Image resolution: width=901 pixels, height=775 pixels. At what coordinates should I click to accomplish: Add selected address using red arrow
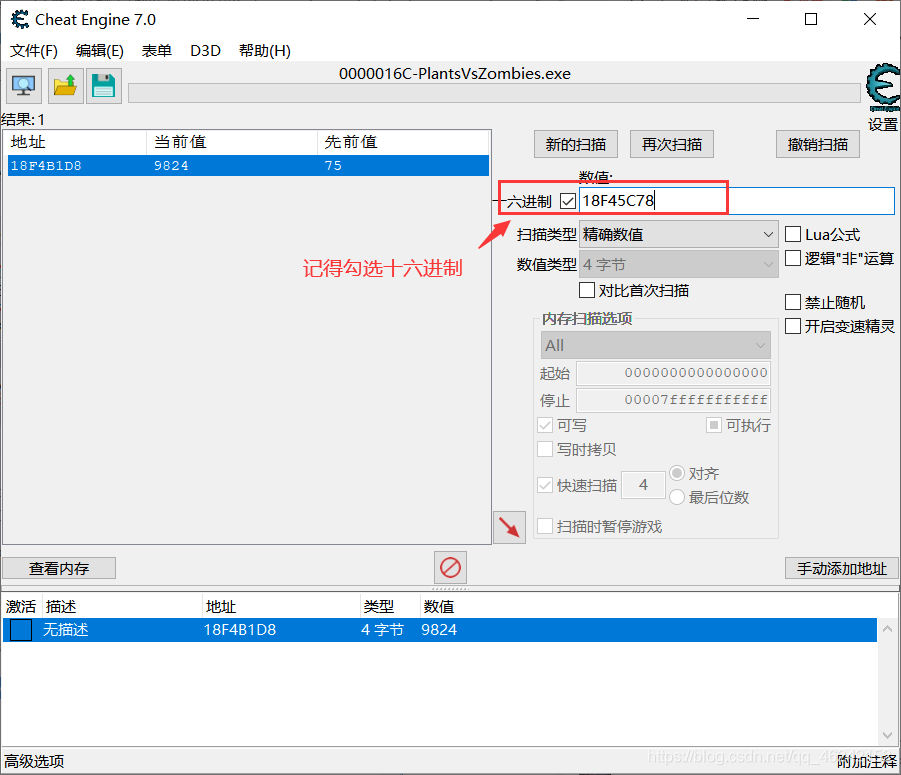[x=509, y=527]
